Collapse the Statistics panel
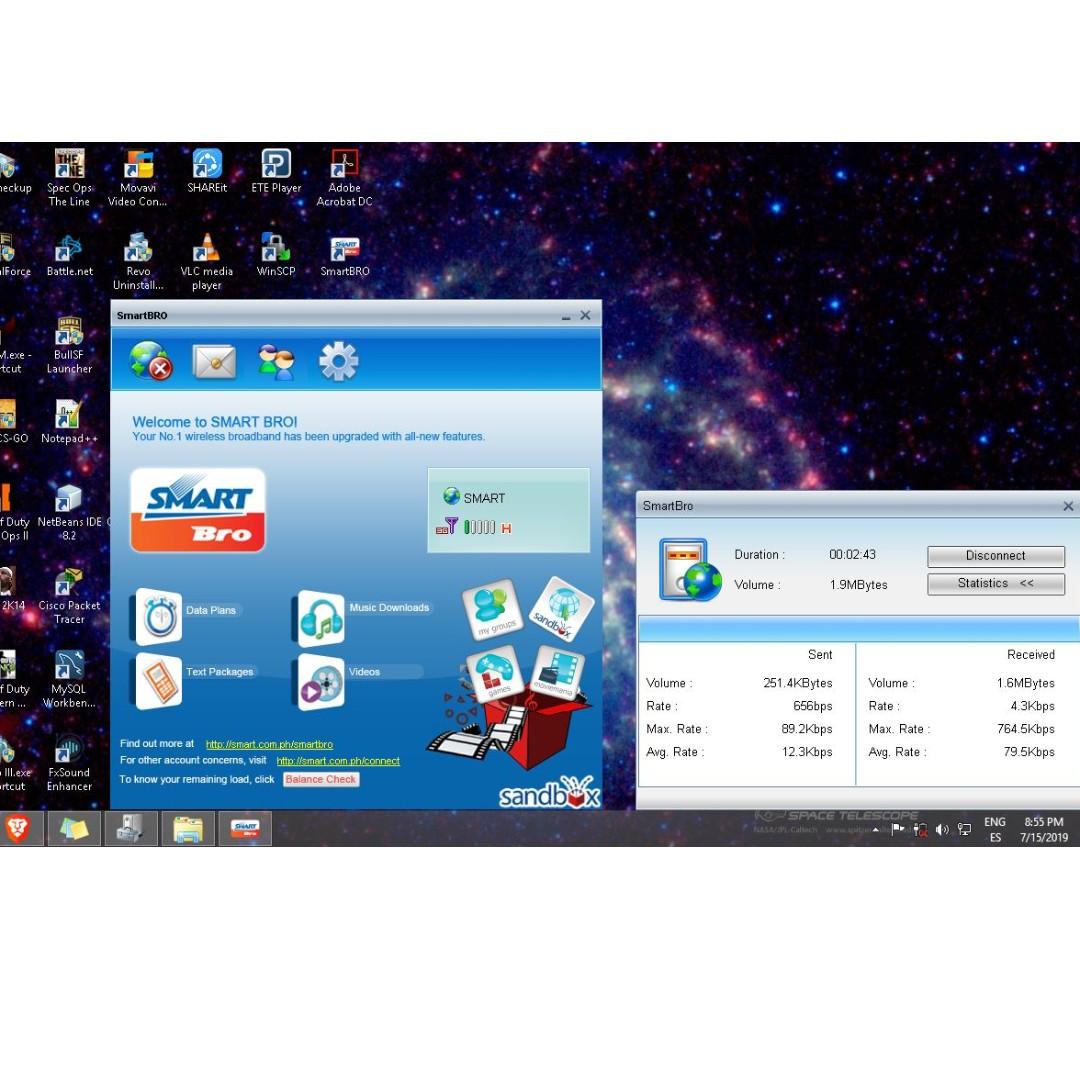1080x1080 pixels. [x=995, y=584]
